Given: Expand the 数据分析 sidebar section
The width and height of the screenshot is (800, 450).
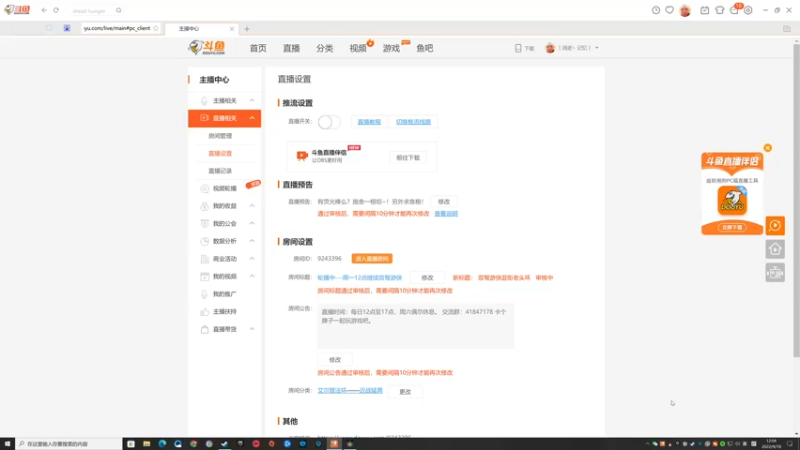Looking at the screenshot, I should [x=252, y=241].
